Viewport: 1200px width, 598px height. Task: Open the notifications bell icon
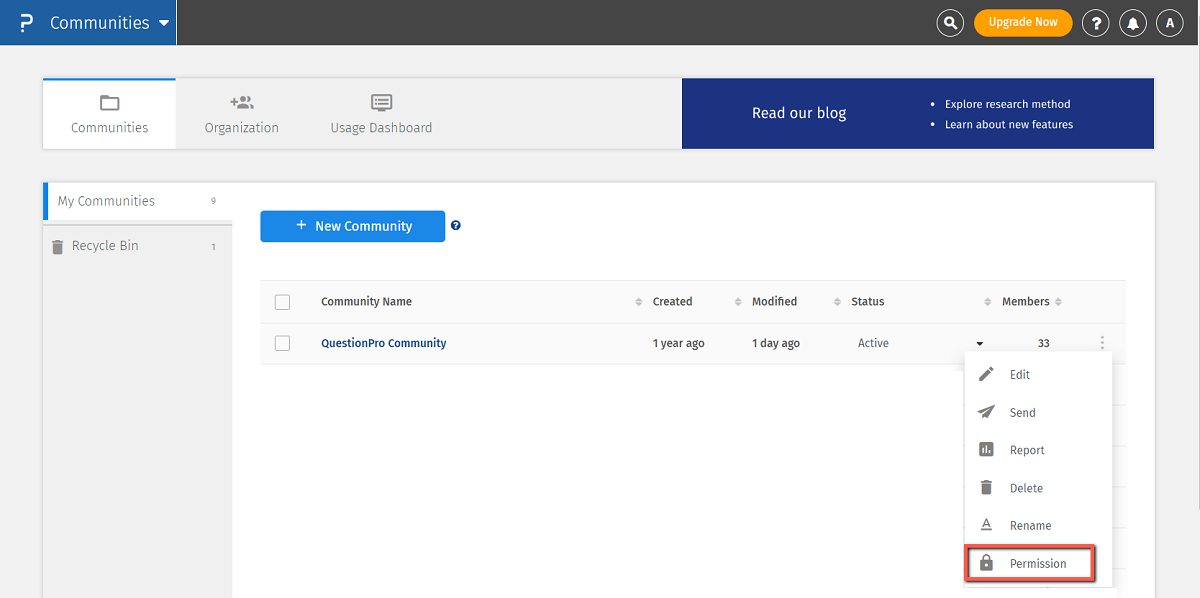pos(1133,23)
